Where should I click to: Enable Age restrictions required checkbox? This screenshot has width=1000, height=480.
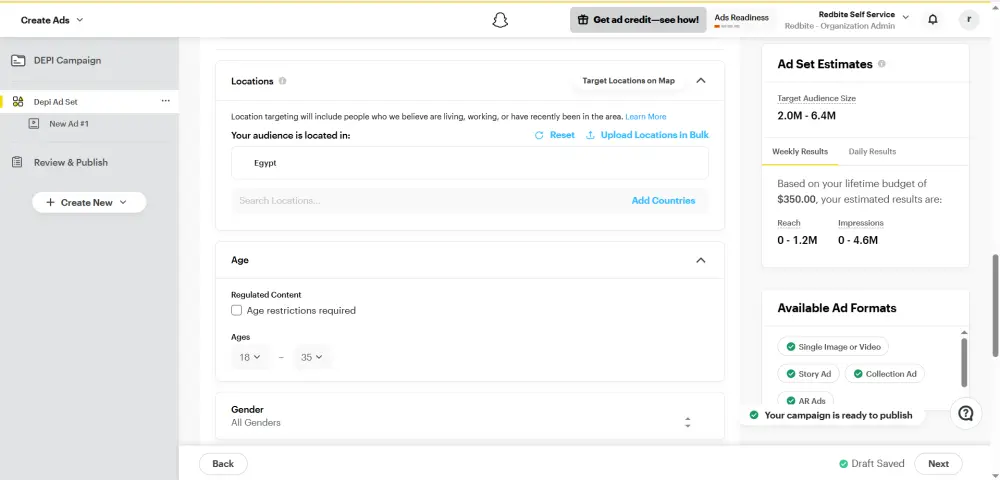pyautogui.click(x=237, y=311)
